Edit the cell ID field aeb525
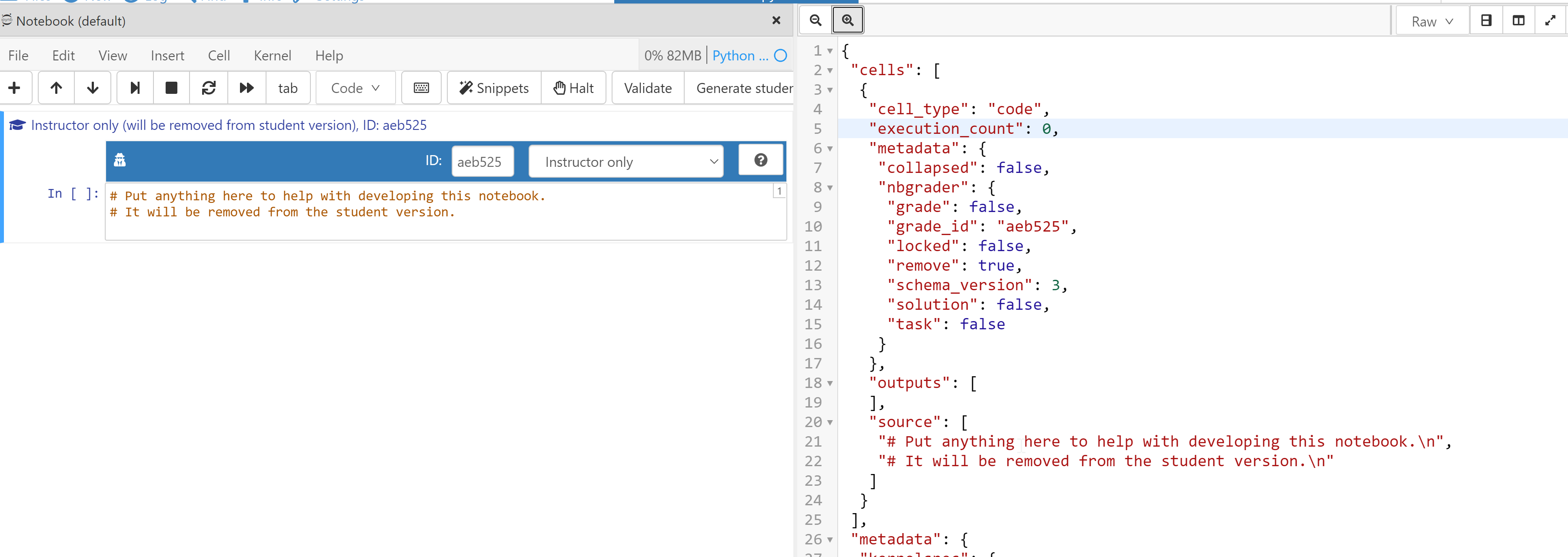 pos(483,161)
